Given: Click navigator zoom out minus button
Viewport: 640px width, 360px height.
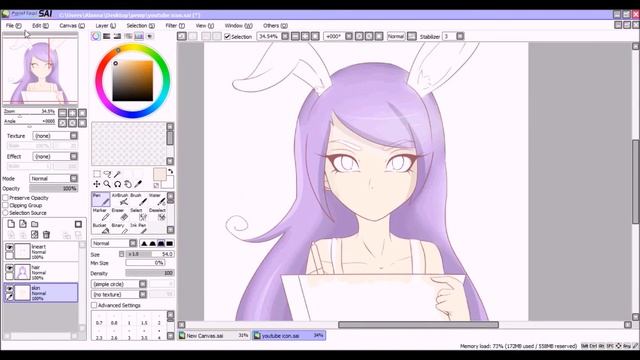Looking at the screenshot, I should (62, 113).
